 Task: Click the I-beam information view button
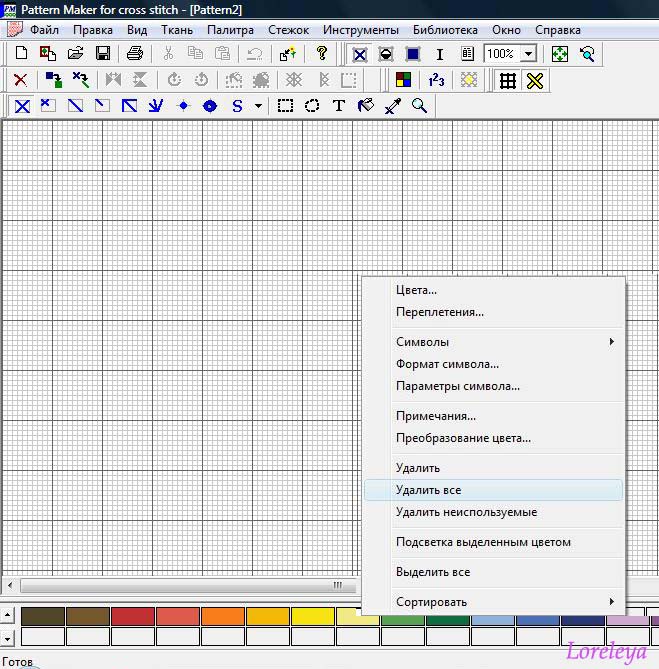click(440, 54)
